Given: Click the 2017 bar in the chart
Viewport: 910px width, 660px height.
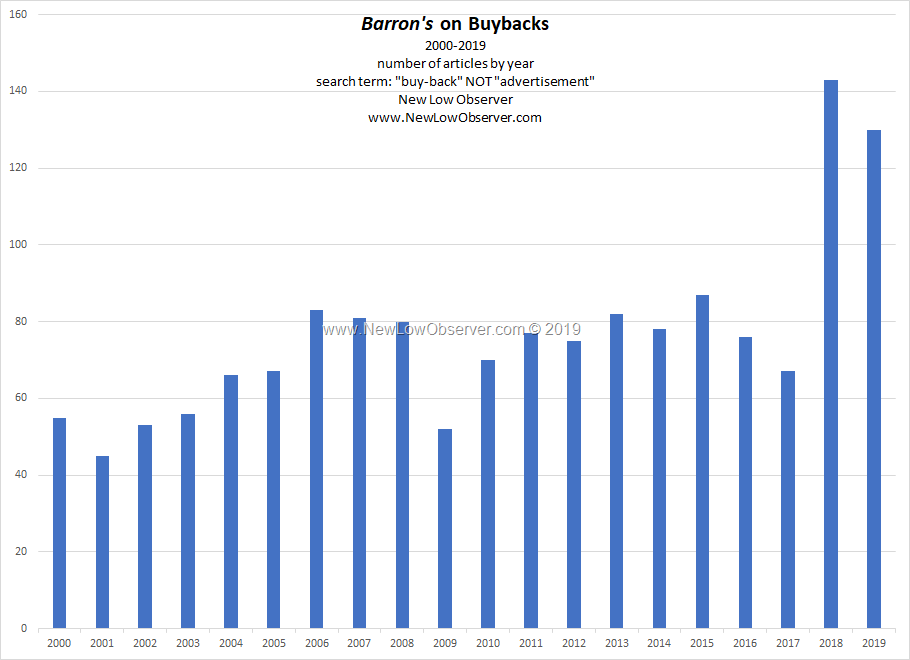Looking at the screenshot, I should [788, 500].
